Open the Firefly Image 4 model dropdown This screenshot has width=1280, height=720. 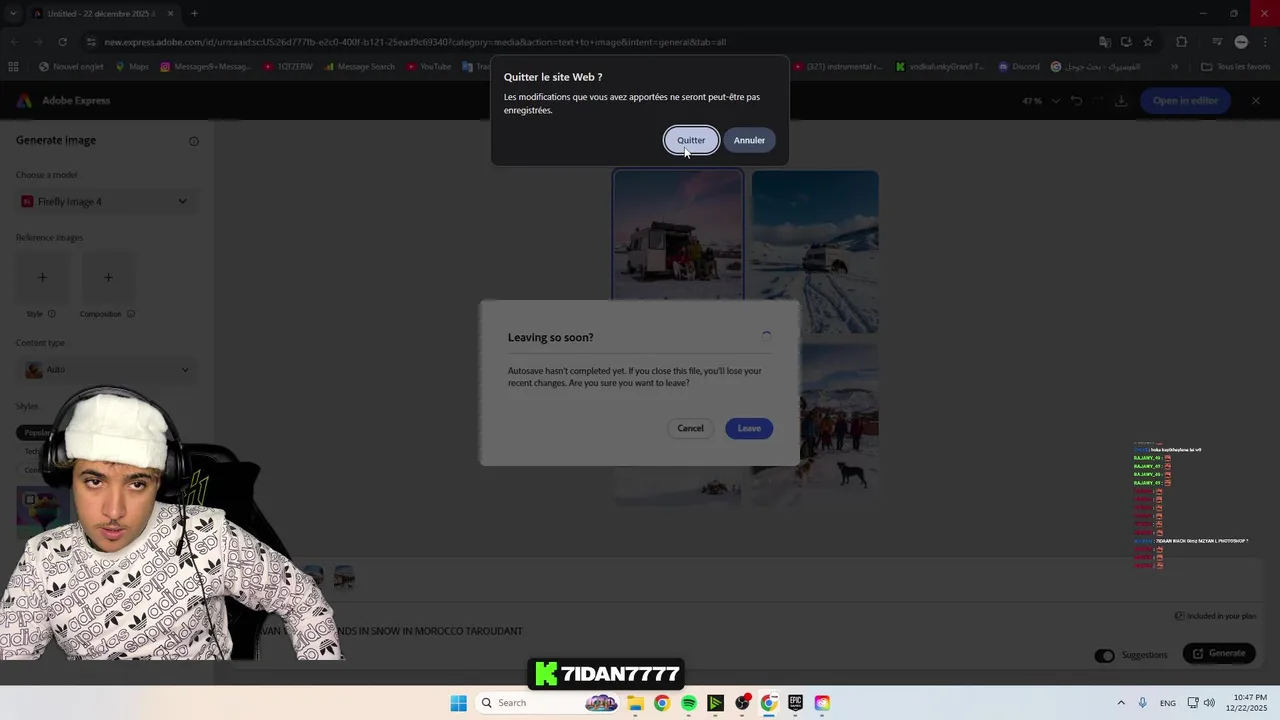click(104, 202)
